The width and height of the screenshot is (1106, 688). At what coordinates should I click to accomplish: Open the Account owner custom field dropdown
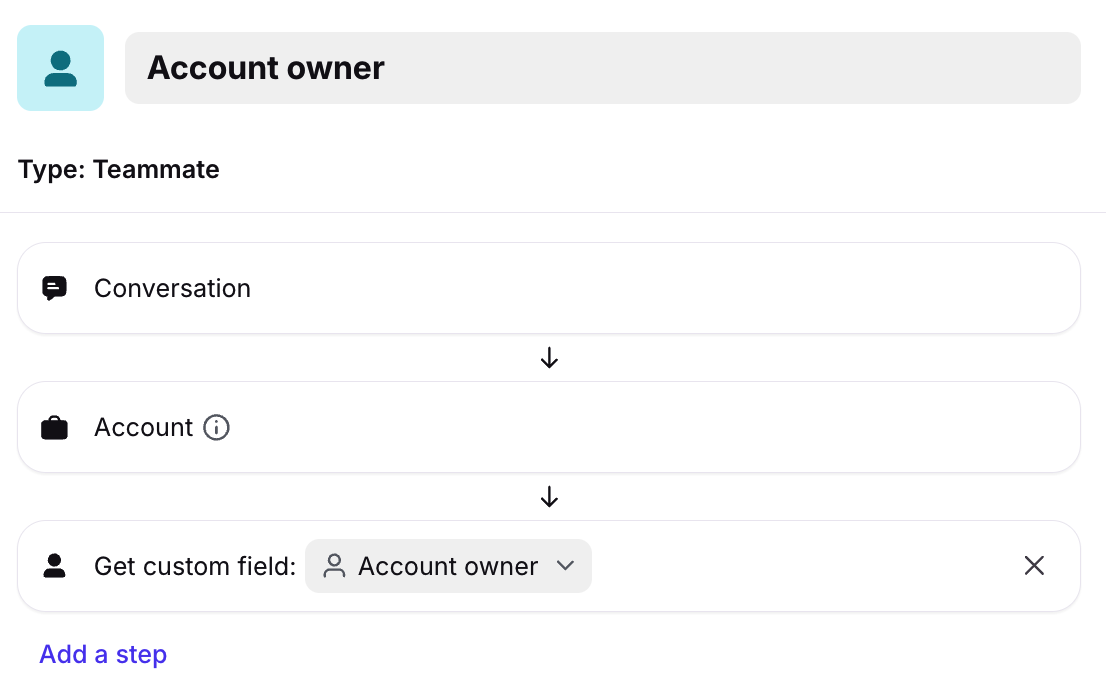tap(448, 567)
